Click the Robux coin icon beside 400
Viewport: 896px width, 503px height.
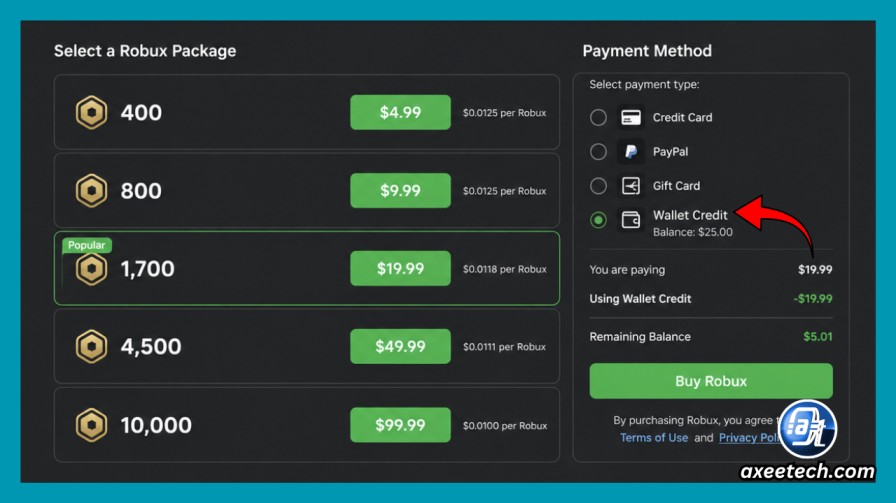click(x=91, y=113)
